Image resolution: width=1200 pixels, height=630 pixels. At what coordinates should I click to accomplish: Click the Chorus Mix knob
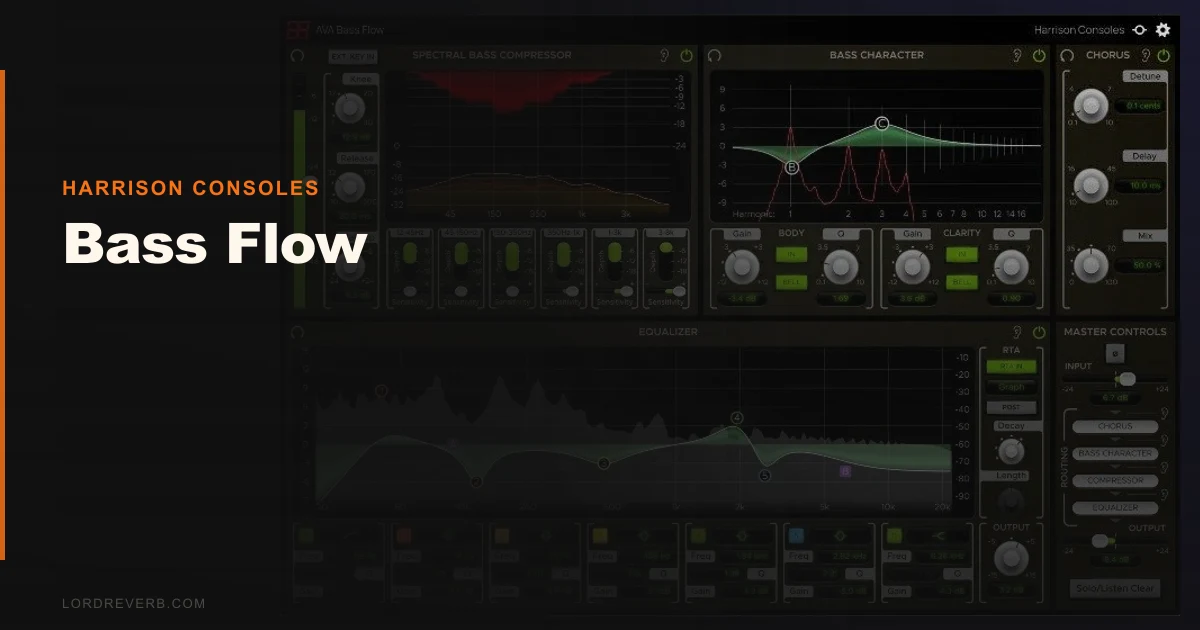1092,264
